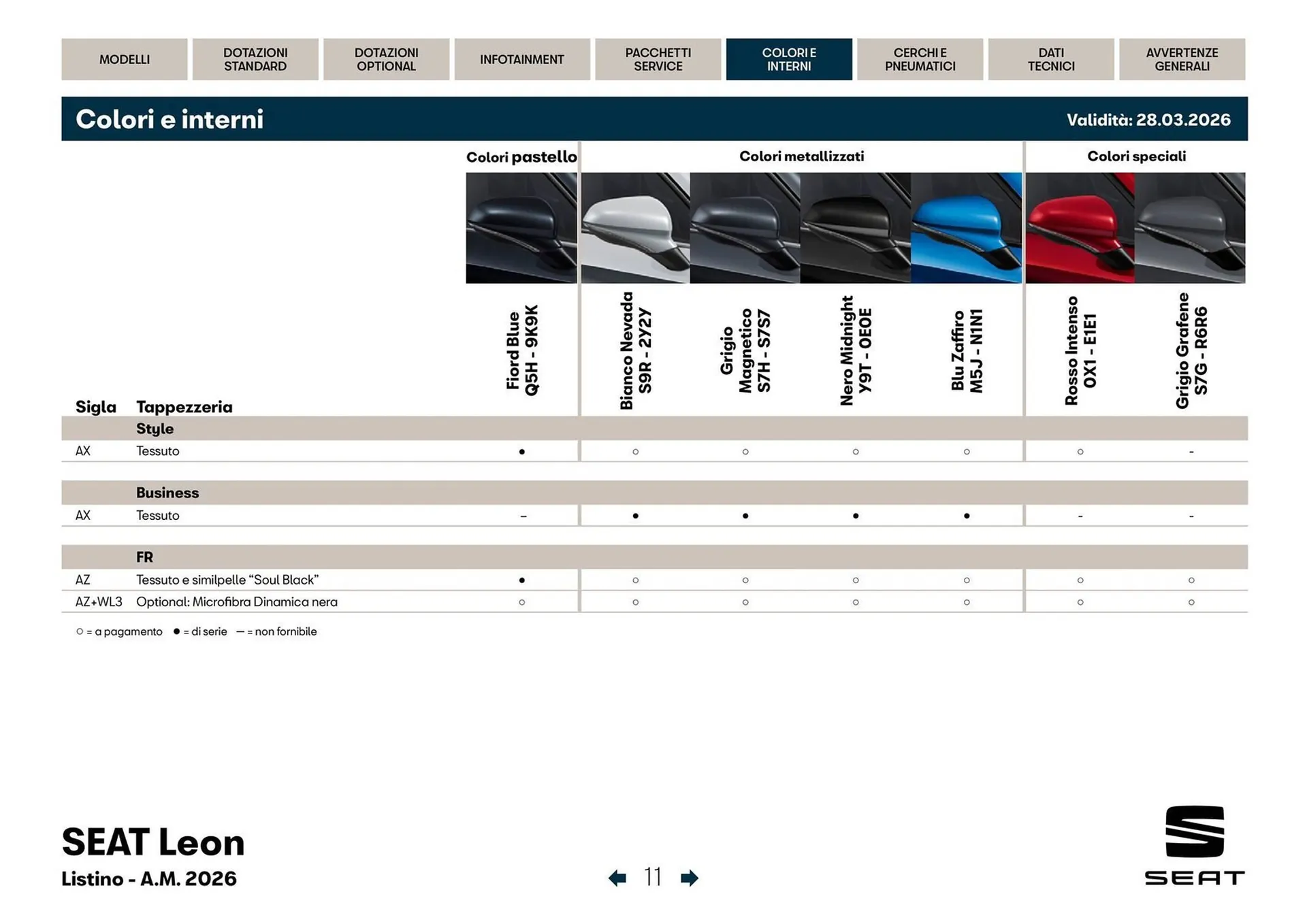Image resolution: width=1307 pixels, height=924 pixels.
Task: Click the Colori speciali heading
Action: pyautogui.click(x=1136, y=156)
